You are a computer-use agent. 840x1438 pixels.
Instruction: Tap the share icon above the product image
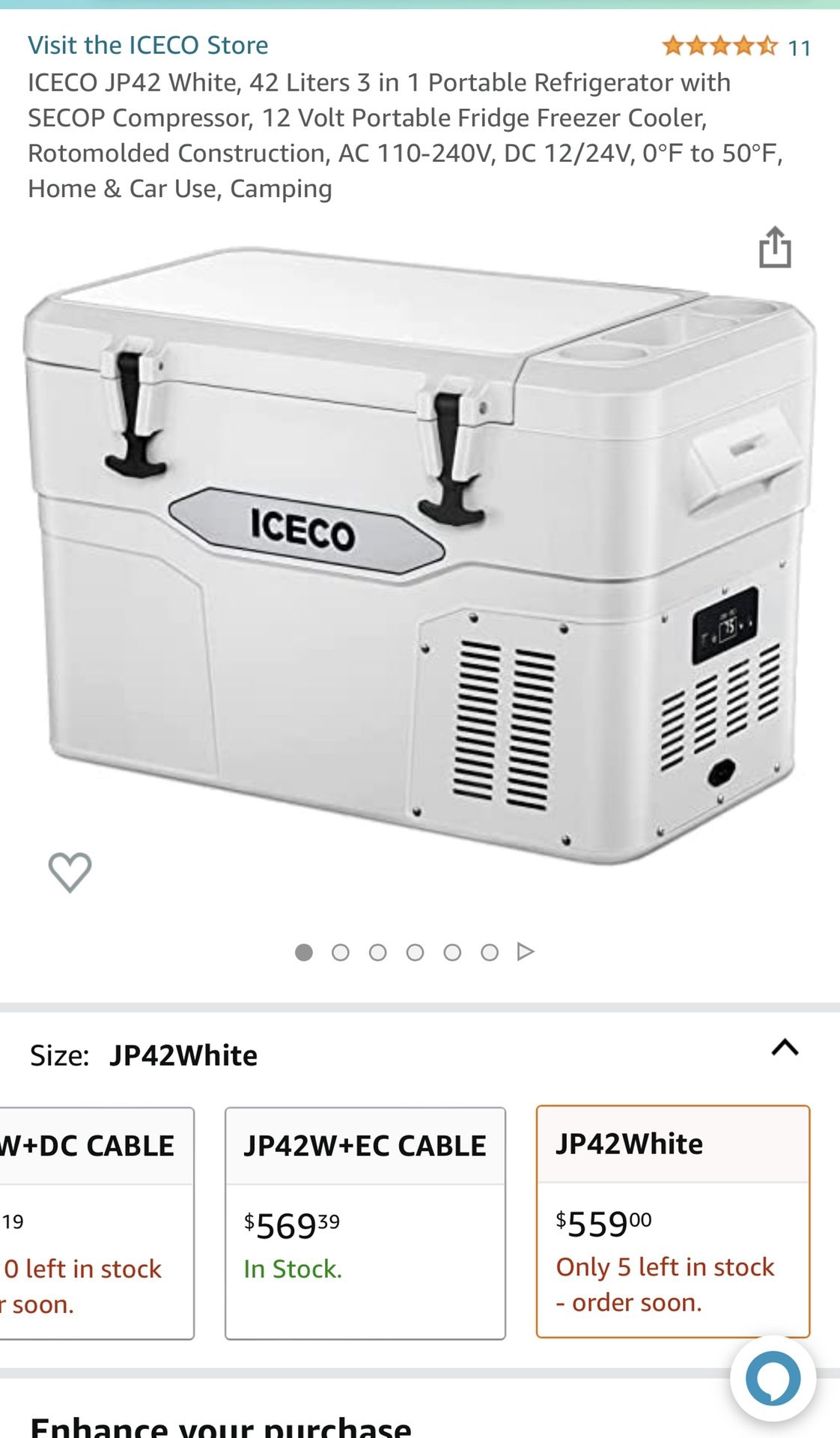point(775,247)
